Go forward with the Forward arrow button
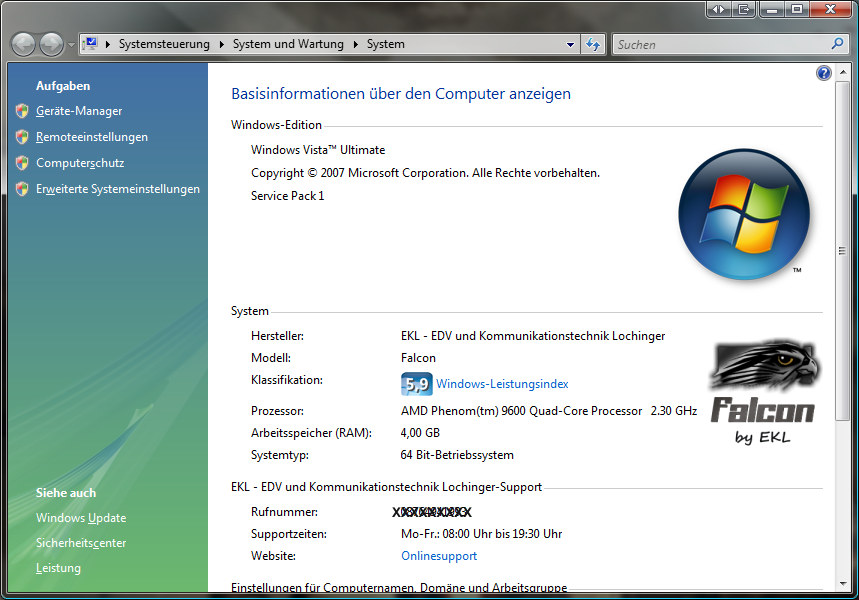 pyautogui.click(x=51, y=44)
